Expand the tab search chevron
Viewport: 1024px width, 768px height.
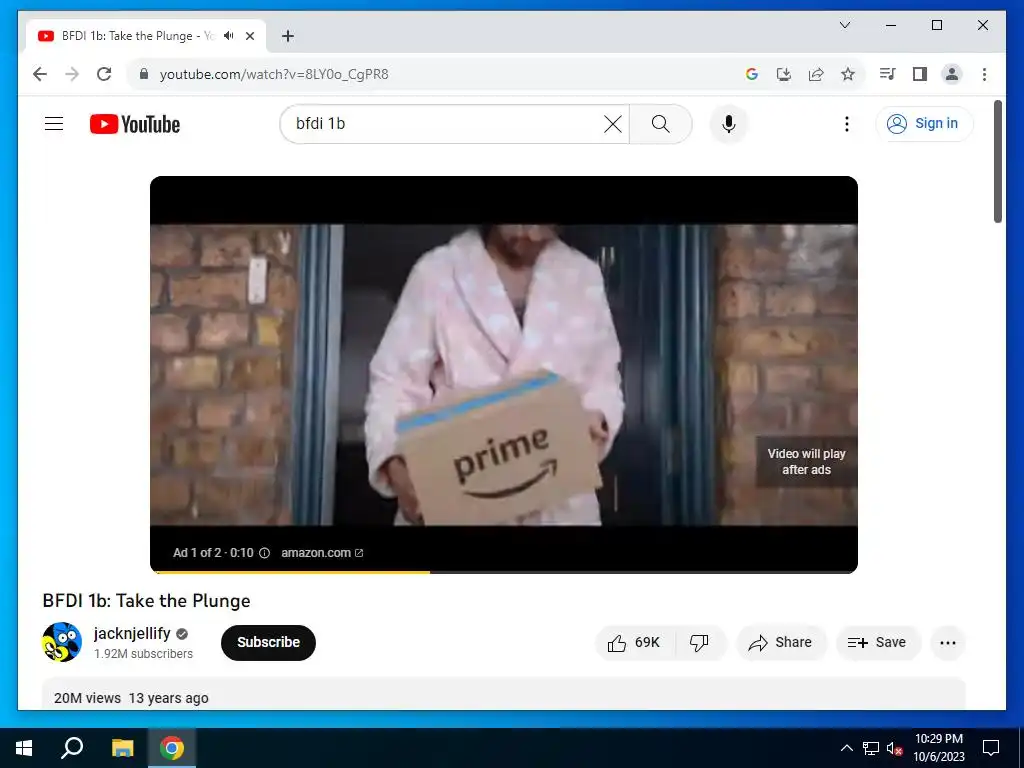[x=844, y=25]
